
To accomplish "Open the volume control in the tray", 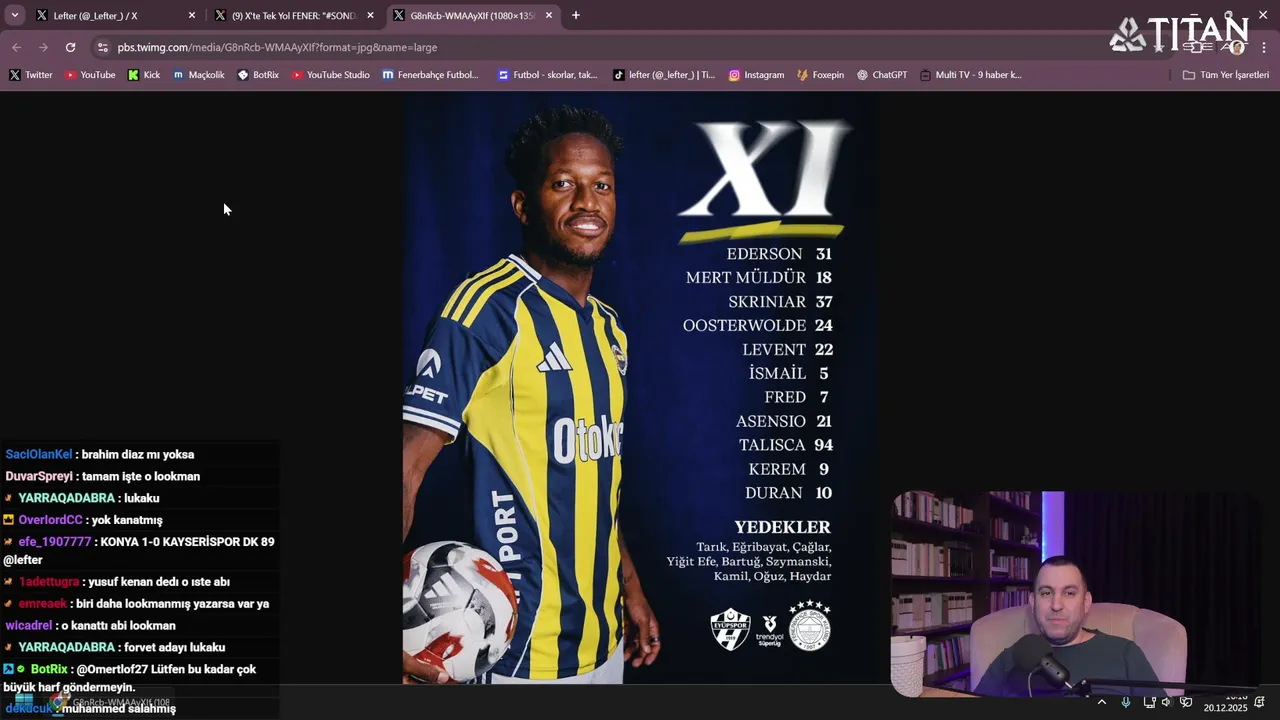I will (x=1166, y=702).
